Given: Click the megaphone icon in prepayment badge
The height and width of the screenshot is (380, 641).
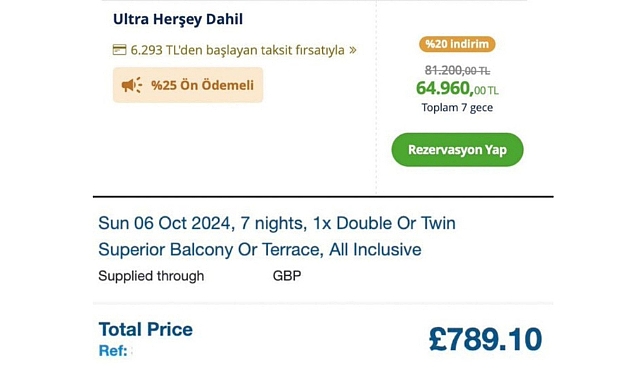Looking at the screenshot, I should (132, 85).
